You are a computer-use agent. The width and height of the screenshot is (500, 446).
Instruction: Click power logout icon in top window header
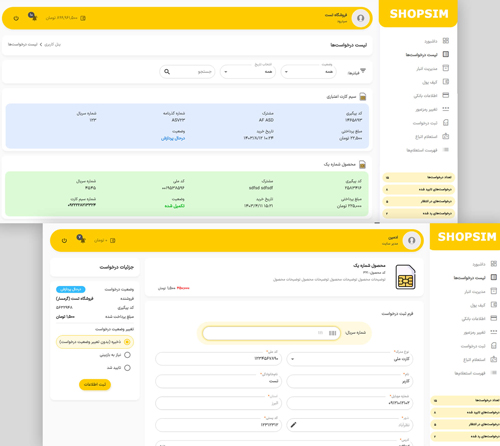[16, 18]
